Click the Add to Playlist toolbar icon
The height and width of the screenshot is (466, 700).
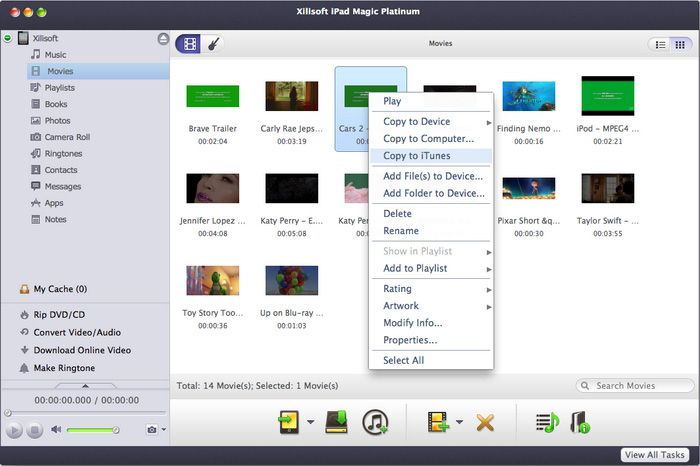point(545,421)
